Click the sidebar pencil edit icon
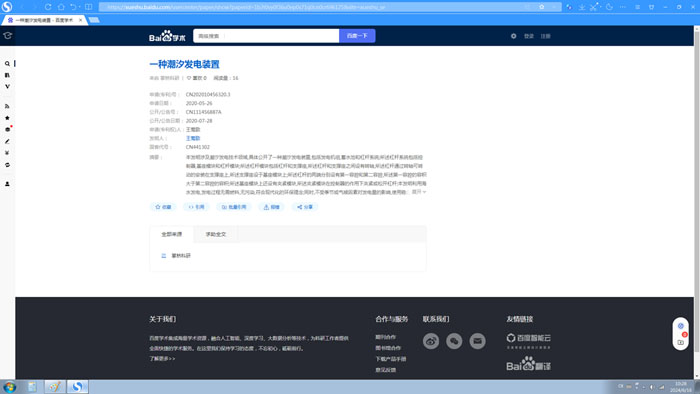Screen dimensions: 700x394 [7, 141]
